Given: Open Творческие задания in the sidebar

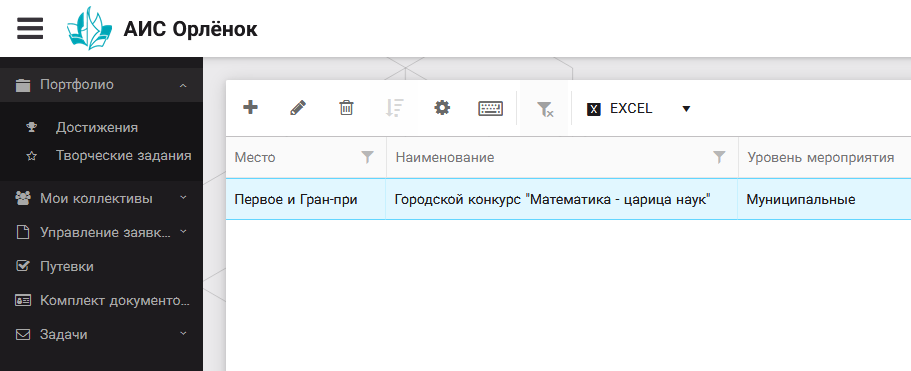Looking at the screenshot, I should point(123,156).
